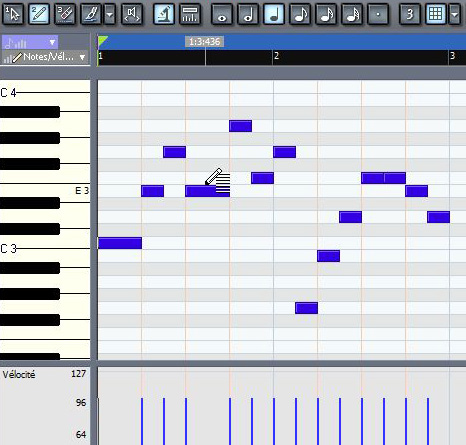This screenshot has height=445, width=466.
Task: Show the velocity tails pane icon
Action: click(190, 14)
